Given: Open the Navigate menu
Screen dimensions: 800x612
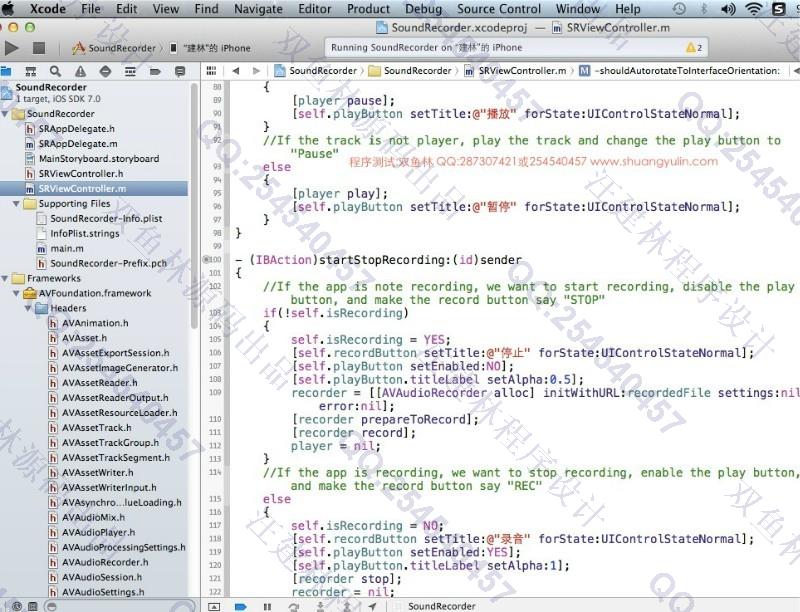Looking at the screenshot, I should 258,9.
